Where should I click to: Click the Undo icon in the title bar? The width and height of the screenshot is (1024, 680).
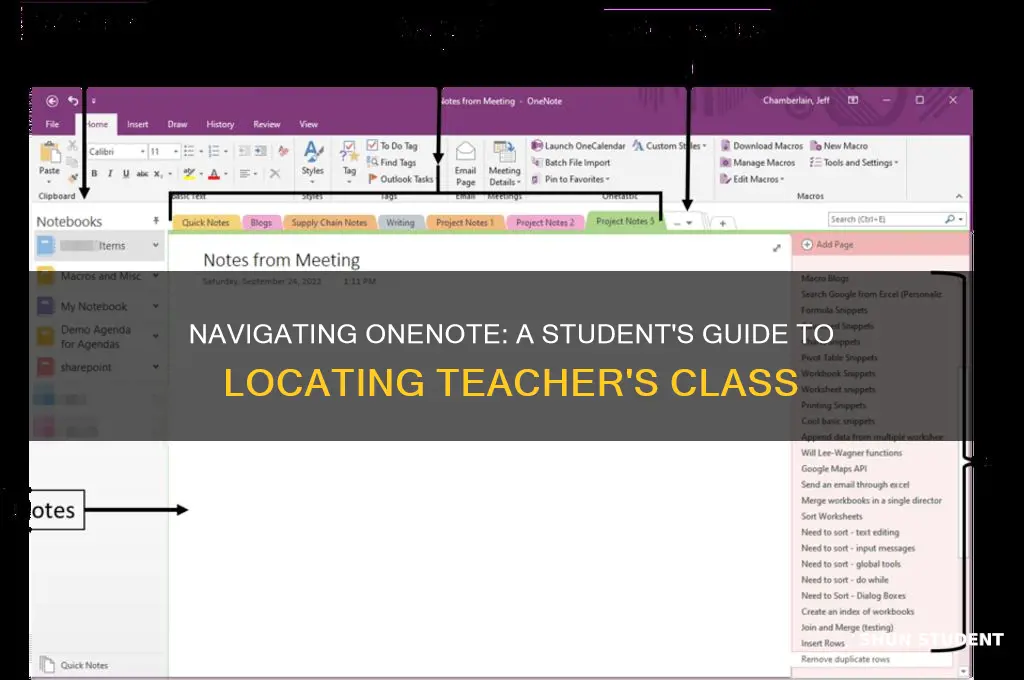[x=73, y=101]
